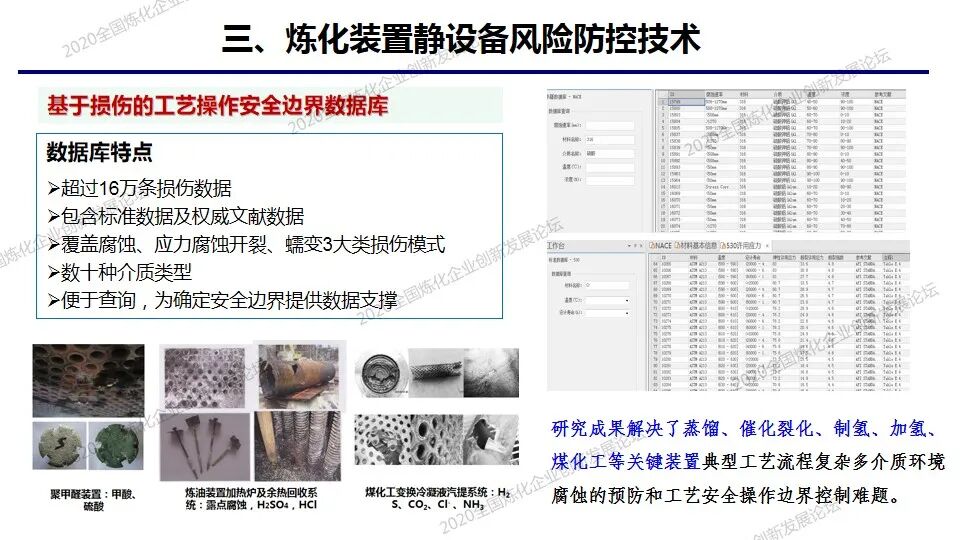
Task: Close the 530许用应力 tab
Action: [767, 246]
